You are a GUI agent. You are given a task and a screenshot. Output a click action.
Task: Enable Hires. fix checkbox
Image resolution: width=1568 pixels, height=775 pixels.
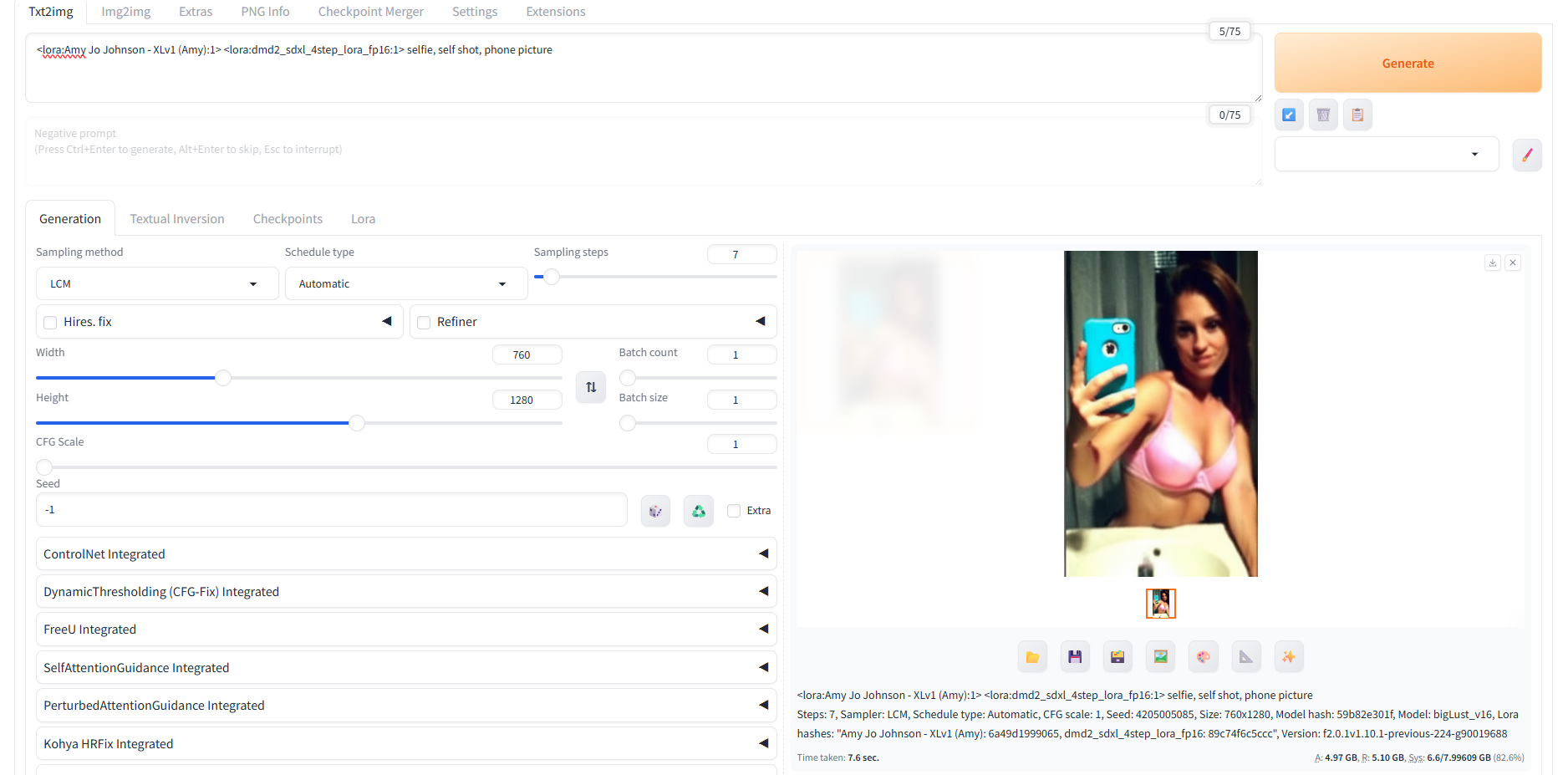pyautogui.click(x=50, y=323)
